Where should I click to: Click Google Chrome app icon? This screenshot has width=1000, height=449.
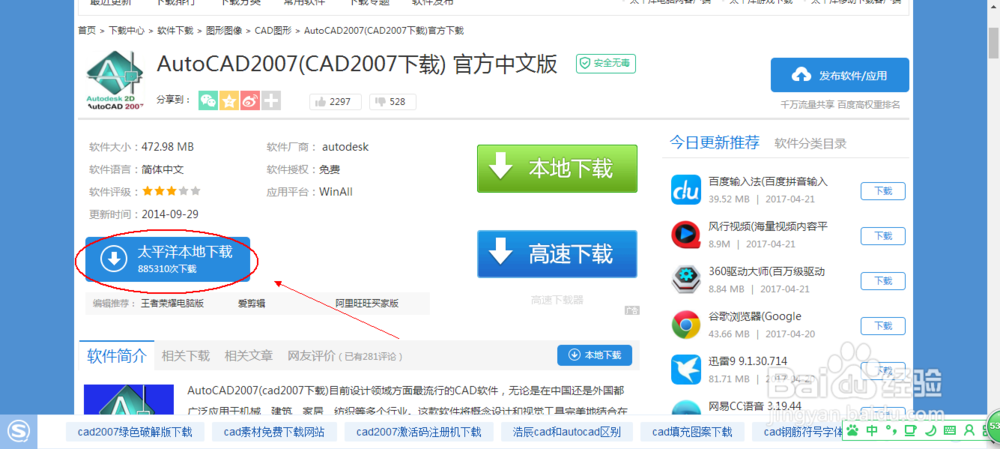[686, 325]
